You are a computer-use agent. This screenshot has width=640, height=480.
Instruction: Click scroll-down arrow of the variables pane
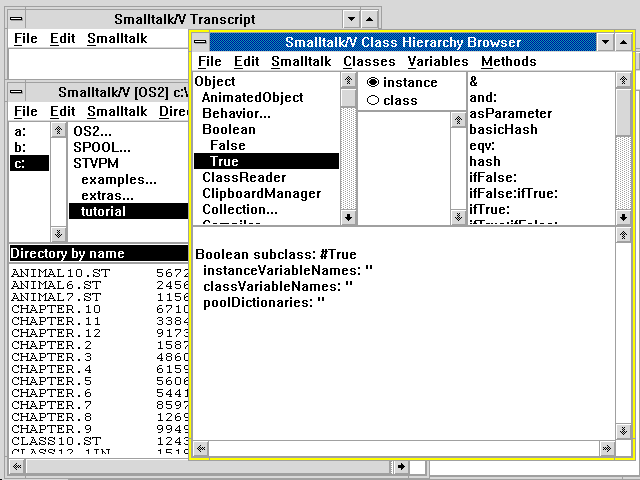[x=458, y=217]
